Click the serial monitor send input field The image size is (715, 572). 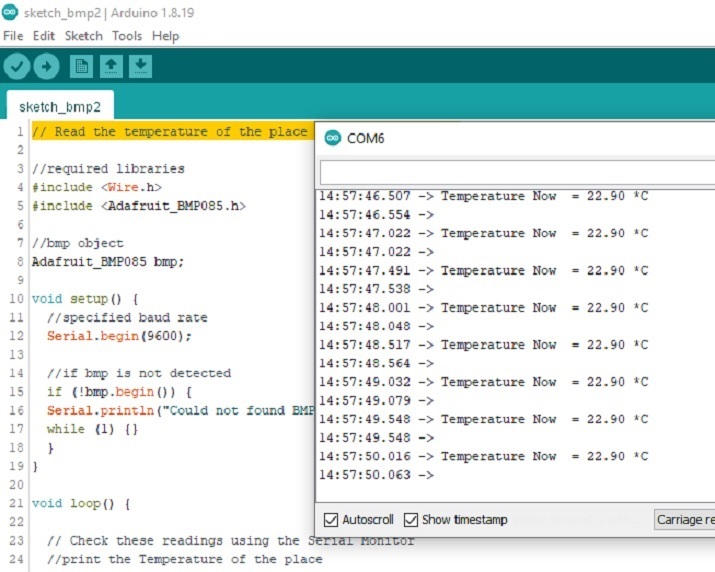coord(517,172)
